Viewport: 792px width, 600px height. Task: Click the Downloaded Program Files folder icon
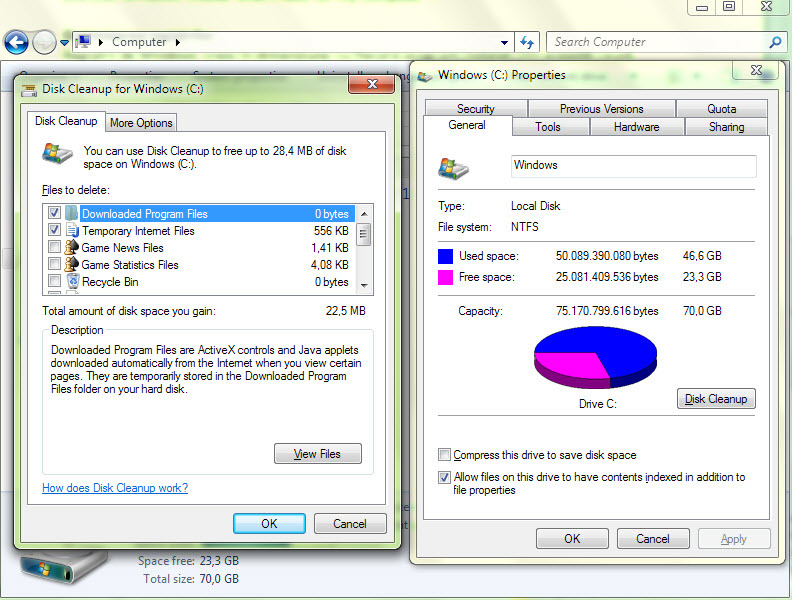(72, 213)
